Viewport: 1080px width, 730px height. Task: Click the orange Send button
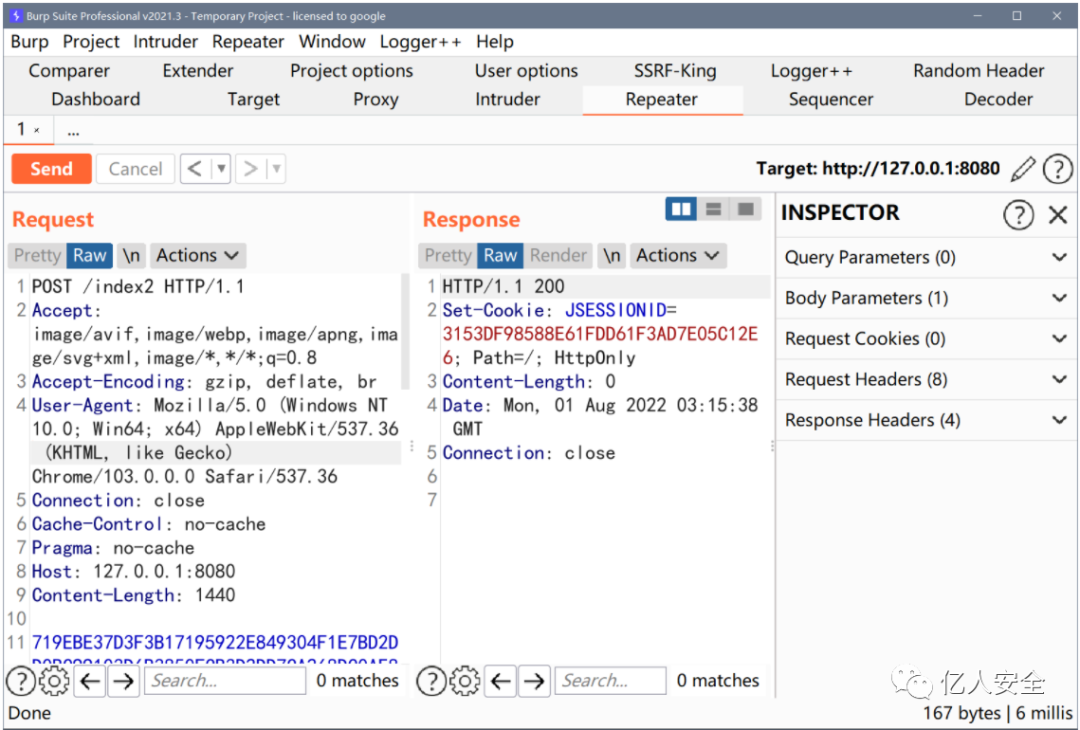coord(51,169)
